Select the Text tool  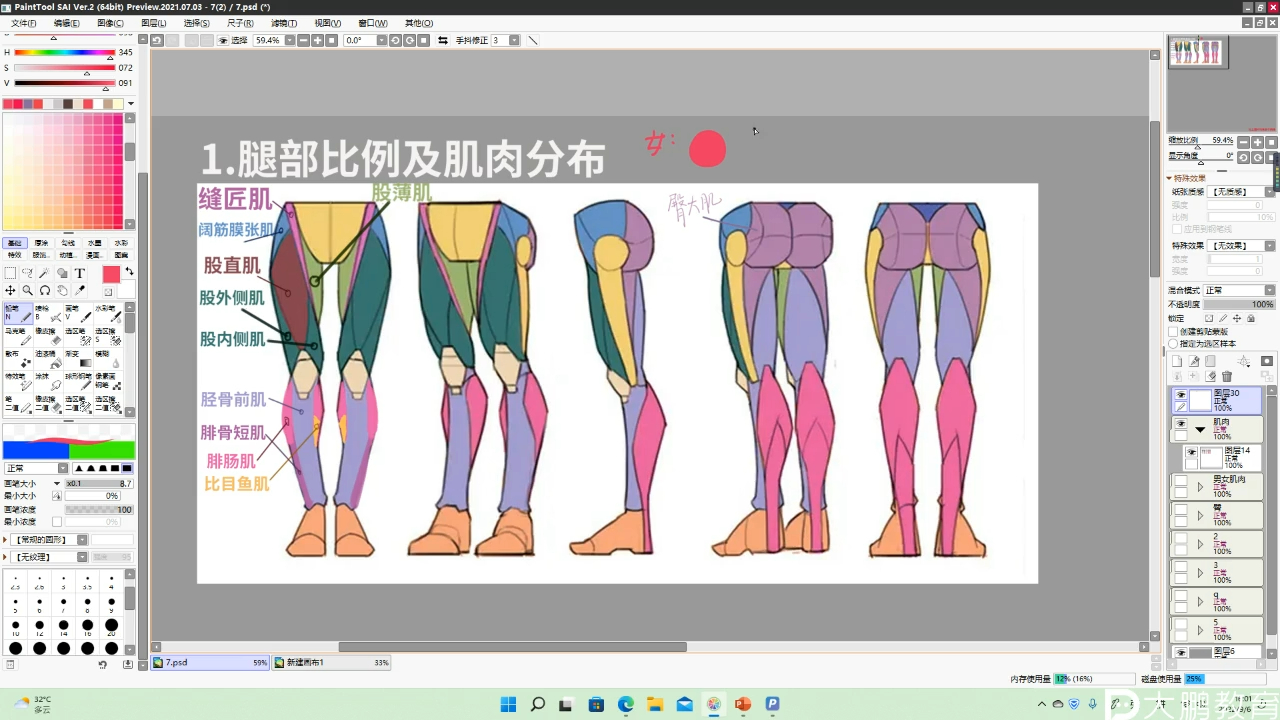(x=80, y=273)
